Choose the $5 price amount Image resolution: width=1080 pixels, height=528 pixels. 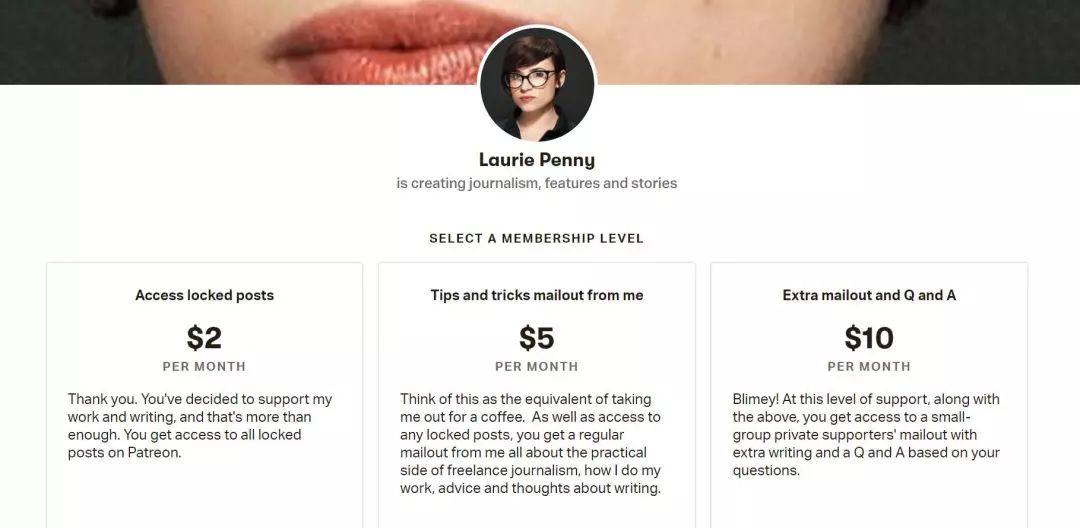(537, 338)
